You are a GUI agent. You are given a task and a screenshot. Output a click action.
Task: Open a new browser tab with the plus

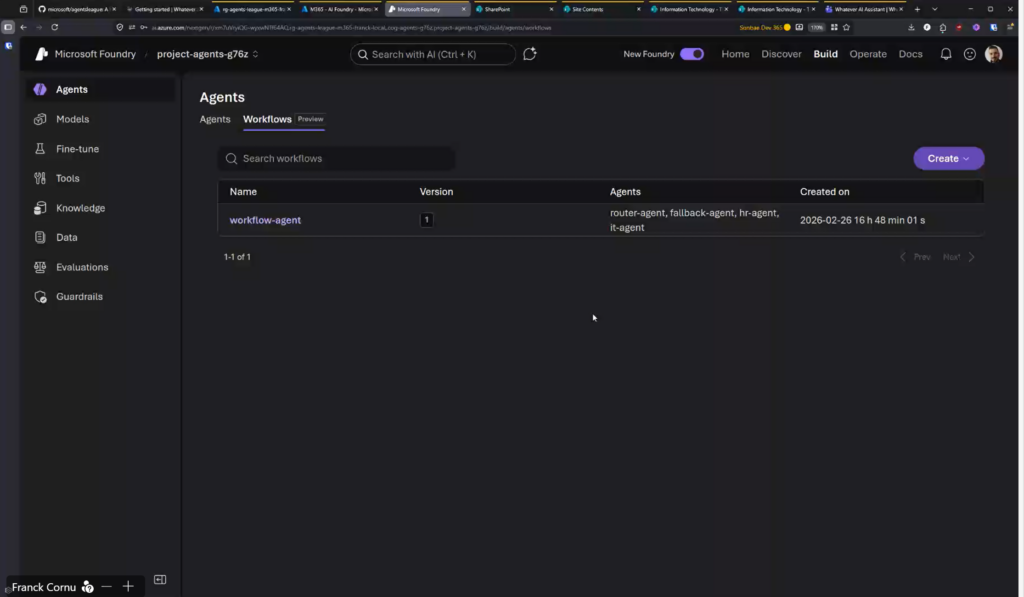coord(917,9)
